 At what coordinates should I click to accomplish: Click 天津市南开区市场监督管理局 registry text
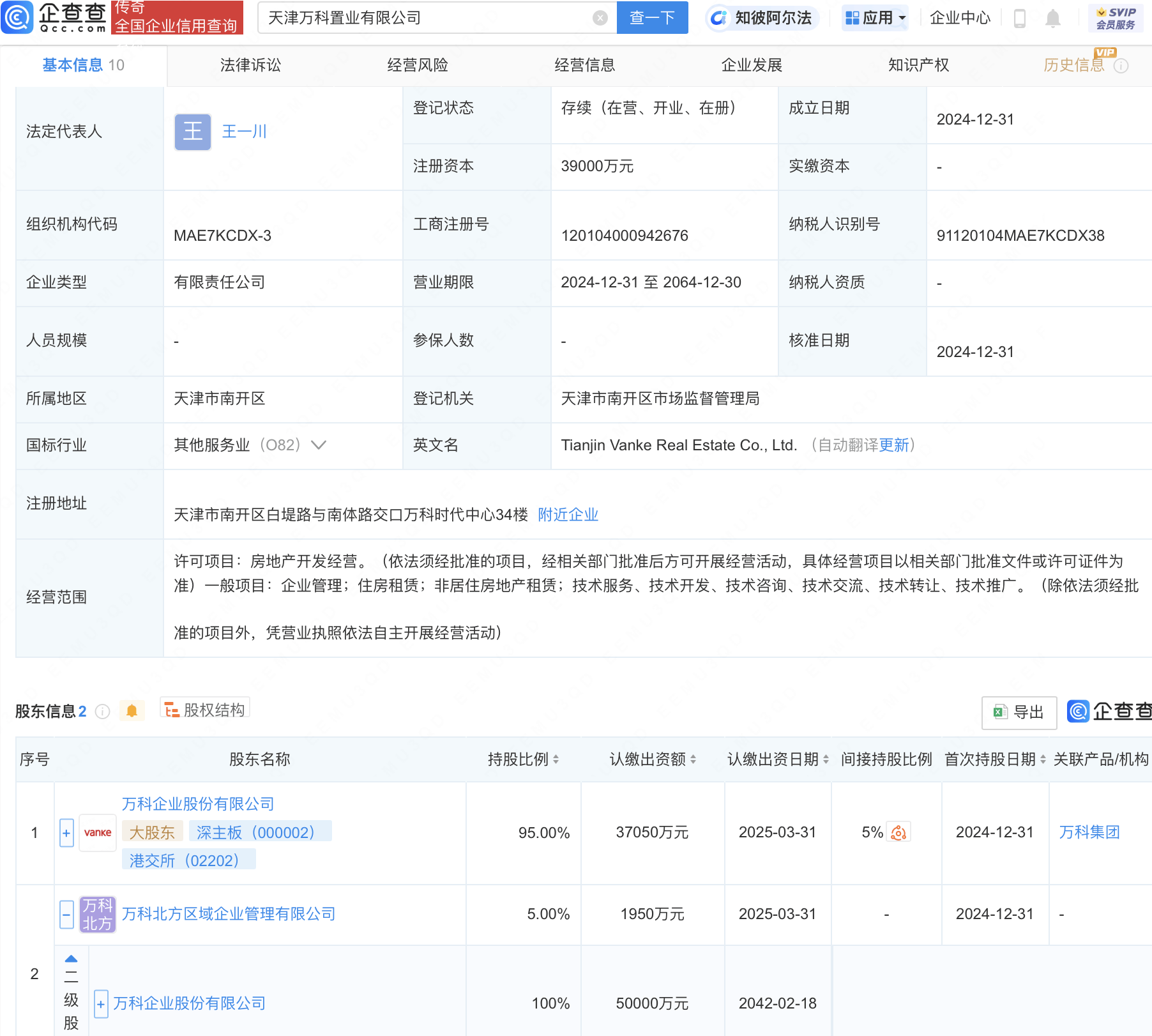pos(660,399)
